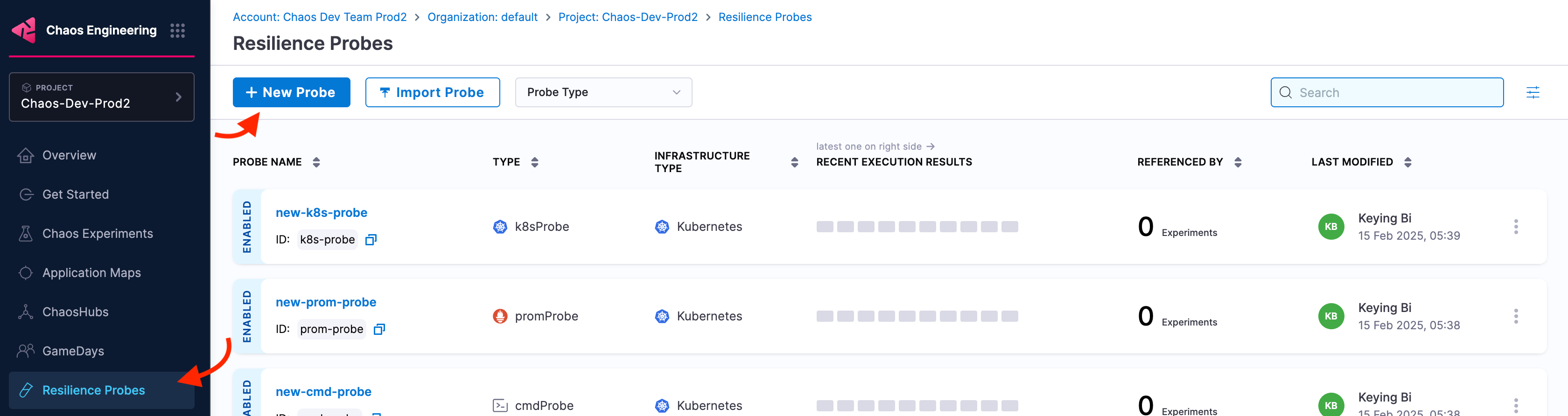Viewport: 1568px width, 416px height.
Task: Sort the table by Type column
Action: 534,162
